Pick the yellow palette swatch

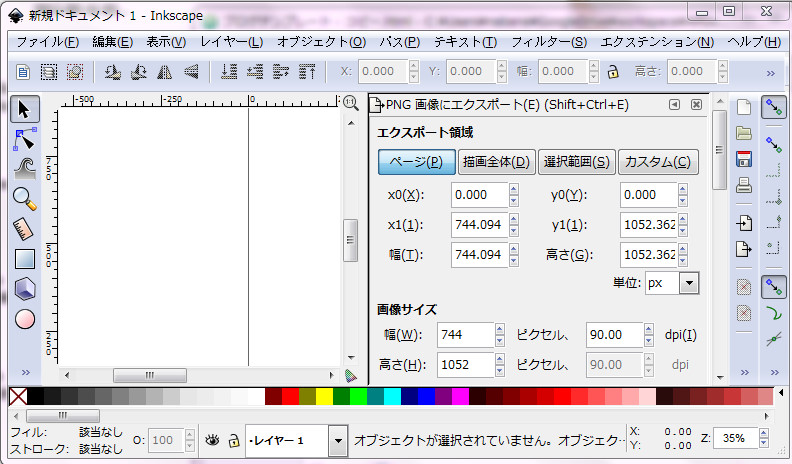(x=324, y=396)
